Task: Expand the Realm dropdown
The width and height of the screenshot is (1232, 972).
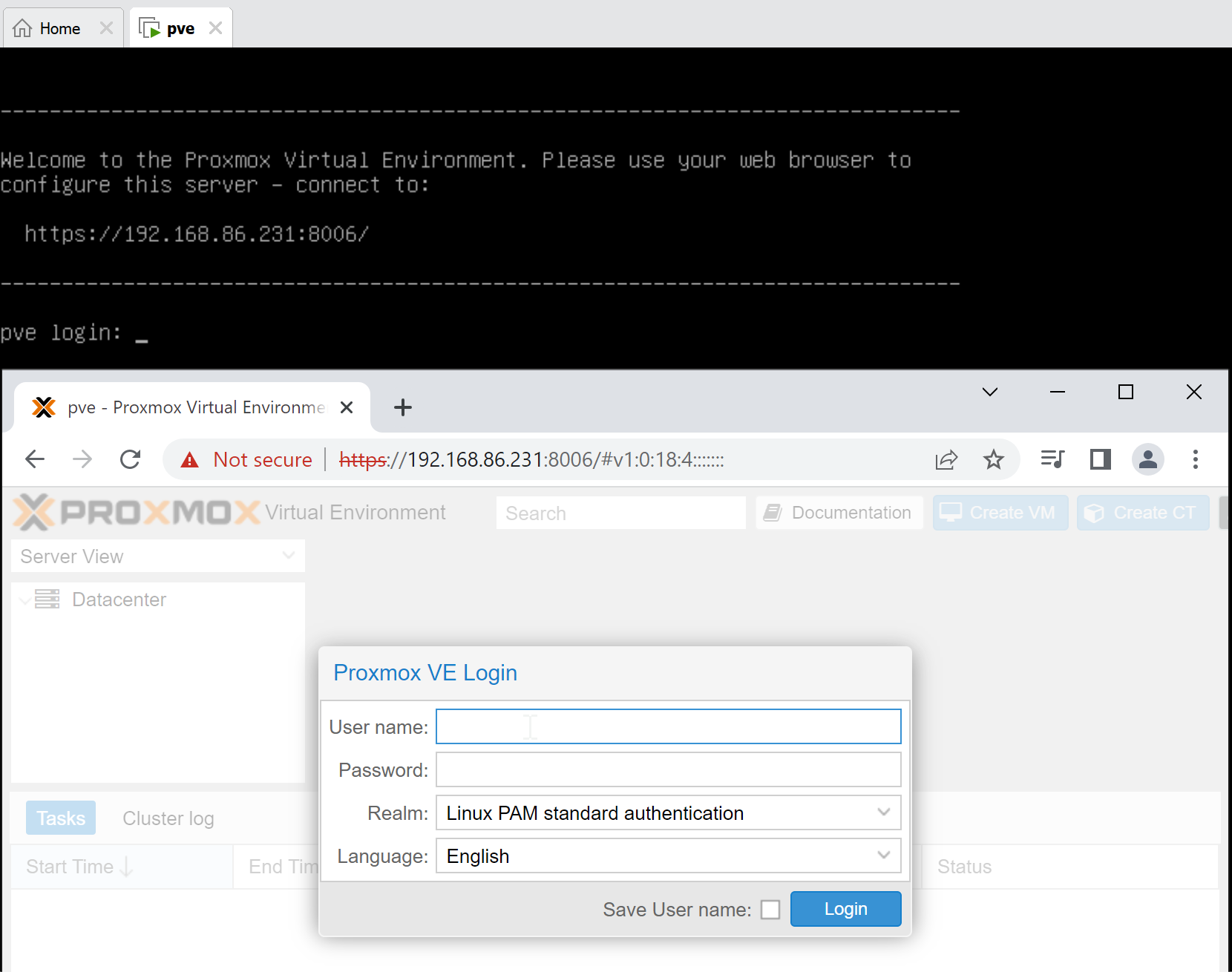Action: coord(883,813)
